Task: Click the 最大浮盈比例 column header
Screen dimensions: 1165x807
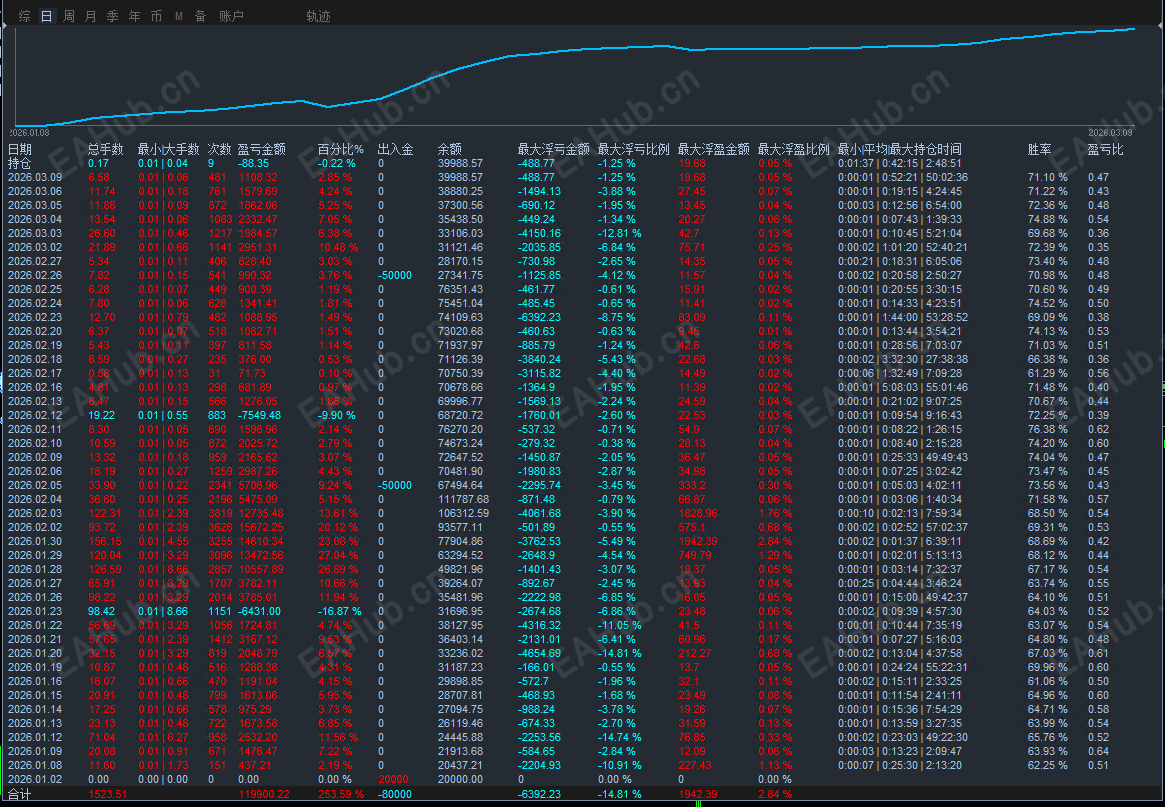Action: point(794,149)
